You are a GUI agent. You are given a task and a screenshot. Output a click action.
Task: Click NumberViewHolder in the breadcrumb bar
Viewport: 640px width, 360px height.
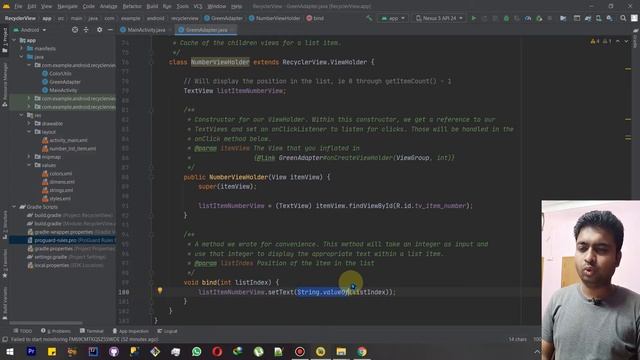click(x=274, y=18)
